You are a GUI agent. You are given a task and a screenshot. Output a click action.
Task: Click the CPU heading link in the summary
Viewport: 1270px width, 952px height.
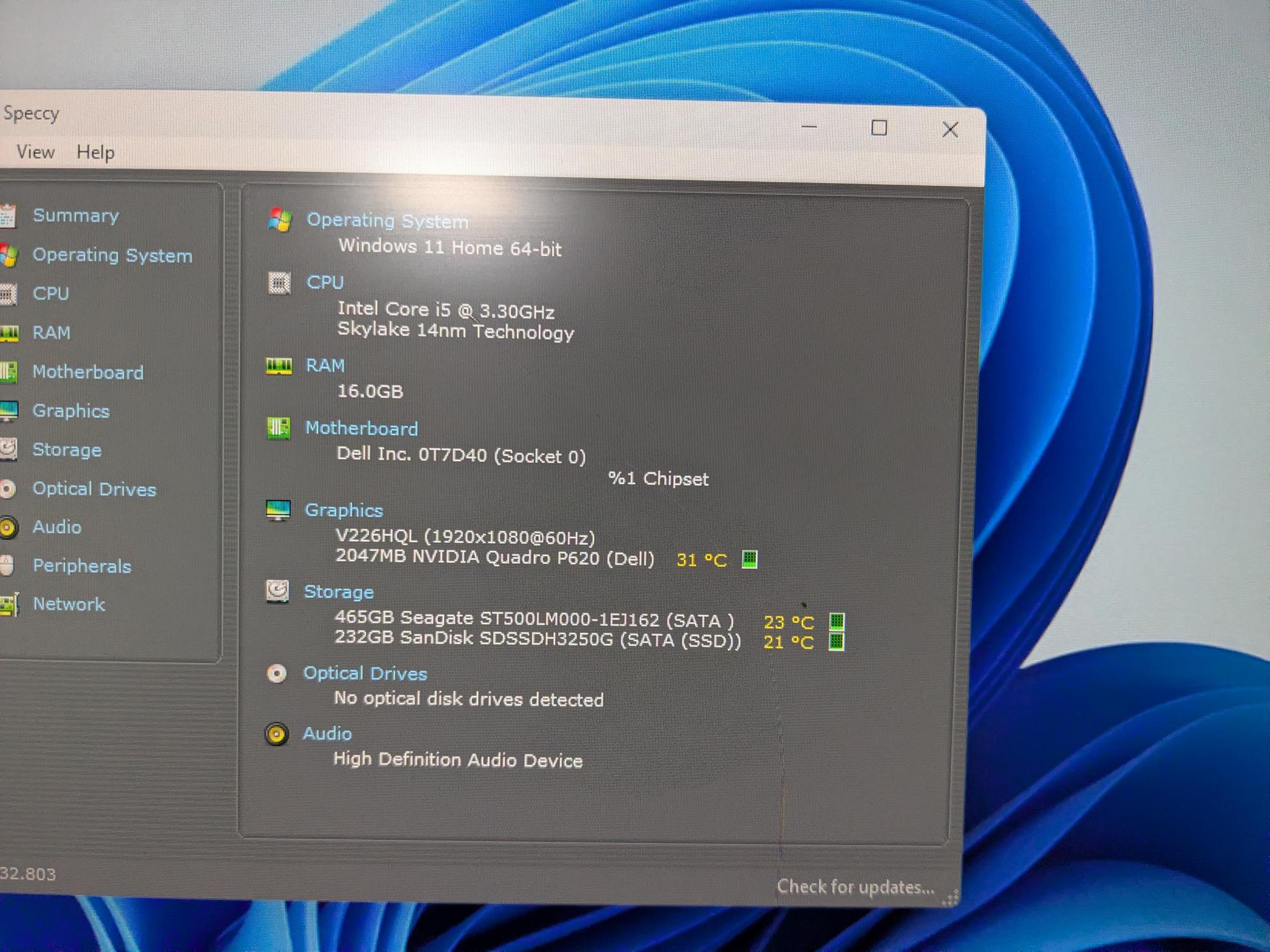pyautogui.click(x=325, y=283)
